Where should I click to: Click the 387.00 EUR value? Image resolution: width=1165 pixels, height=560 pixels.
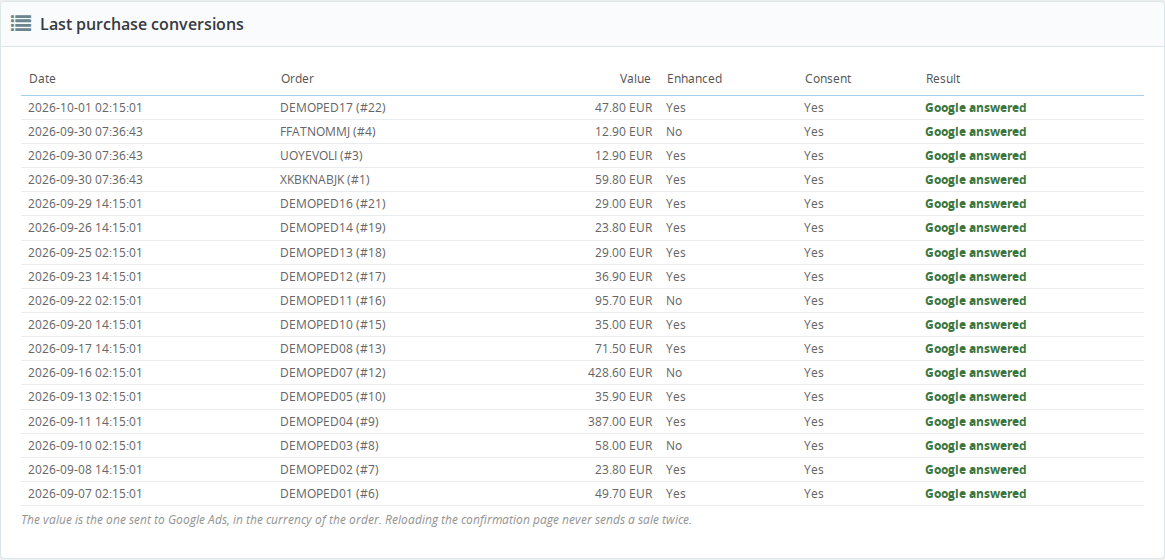coord(620,421)
